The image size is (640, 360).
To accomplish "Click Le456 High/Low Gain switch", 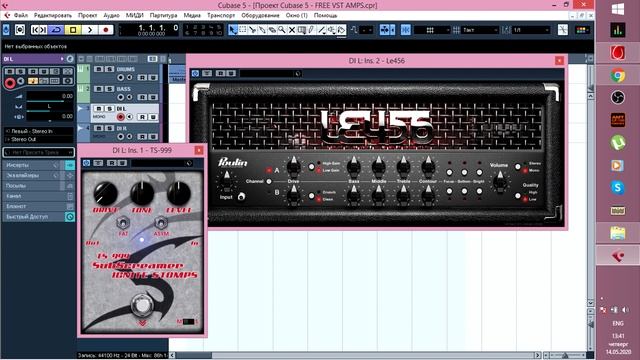I will (311, 167).
